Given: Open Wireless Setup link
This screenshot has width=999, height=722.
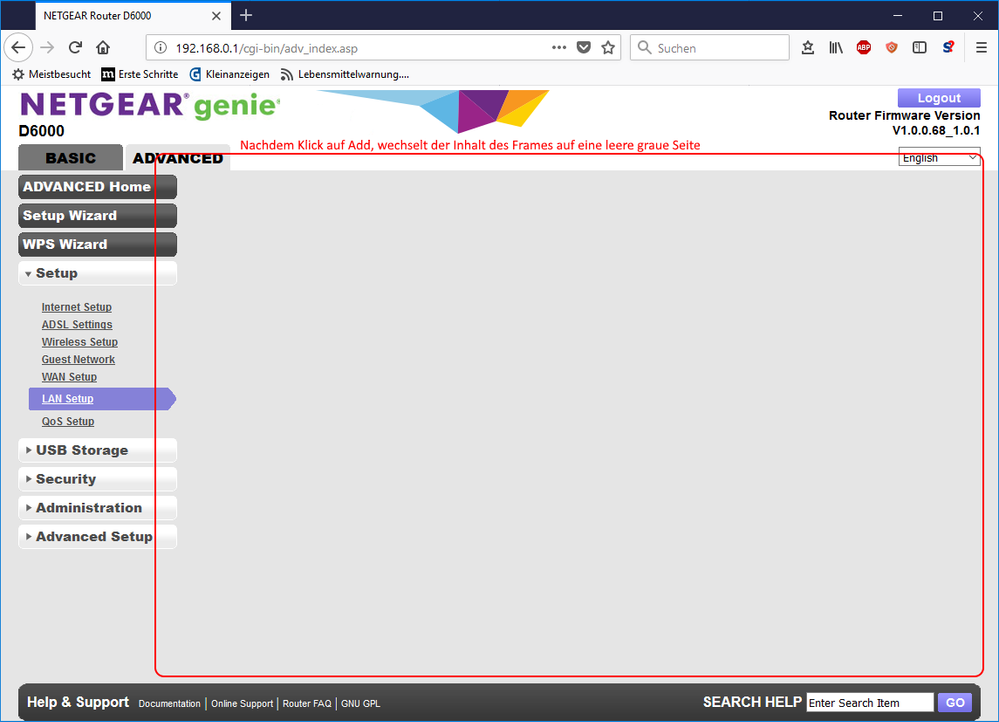Looking at the screenshot, I should pyautogui.click(x=80, y=342).
